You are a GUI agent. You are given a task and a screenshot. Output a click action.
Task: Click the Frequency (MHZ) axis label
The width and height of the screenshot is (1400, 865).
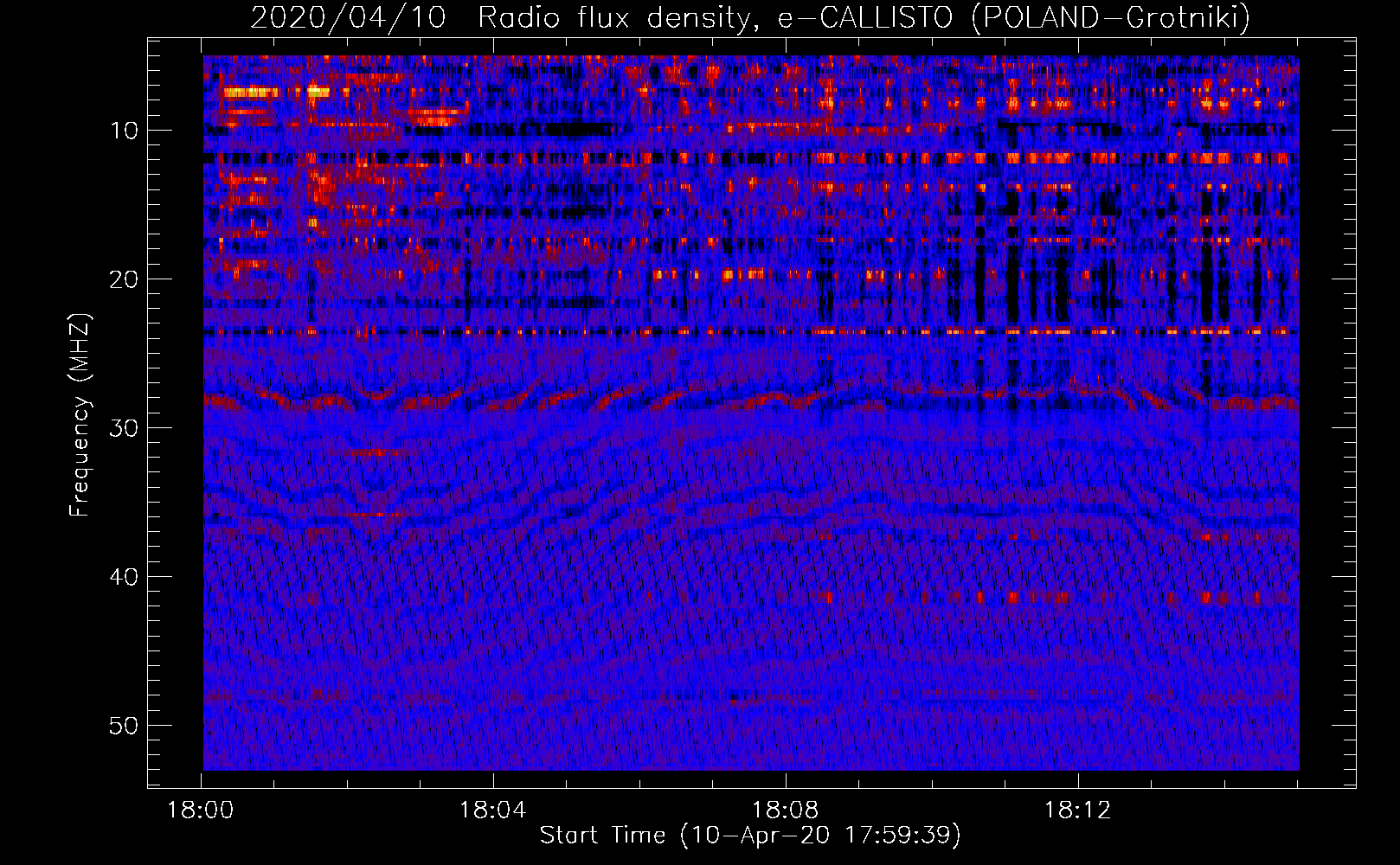(80, 415)
